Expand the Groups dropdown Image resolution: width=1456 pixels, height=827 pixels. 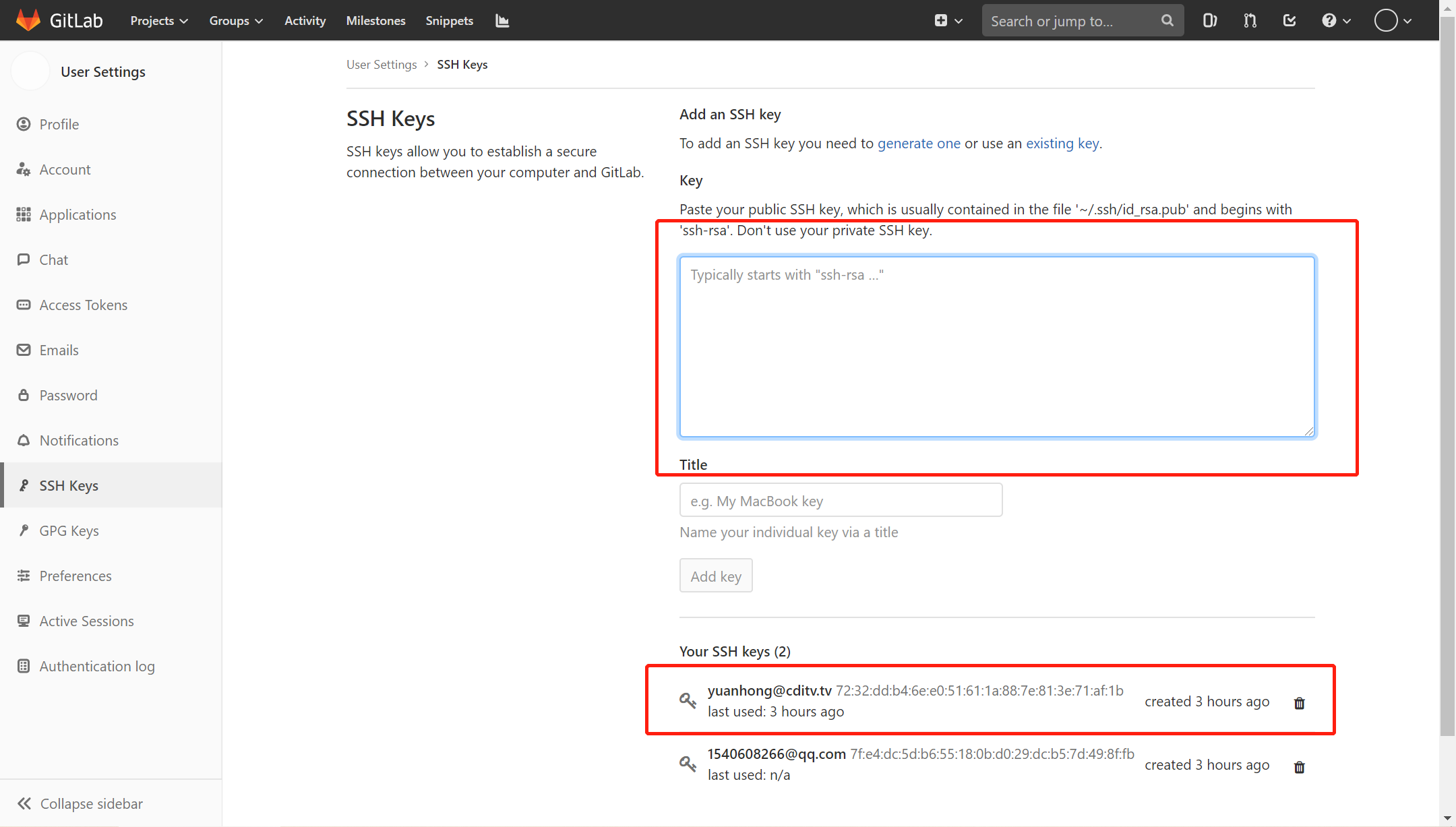[236, 20]
